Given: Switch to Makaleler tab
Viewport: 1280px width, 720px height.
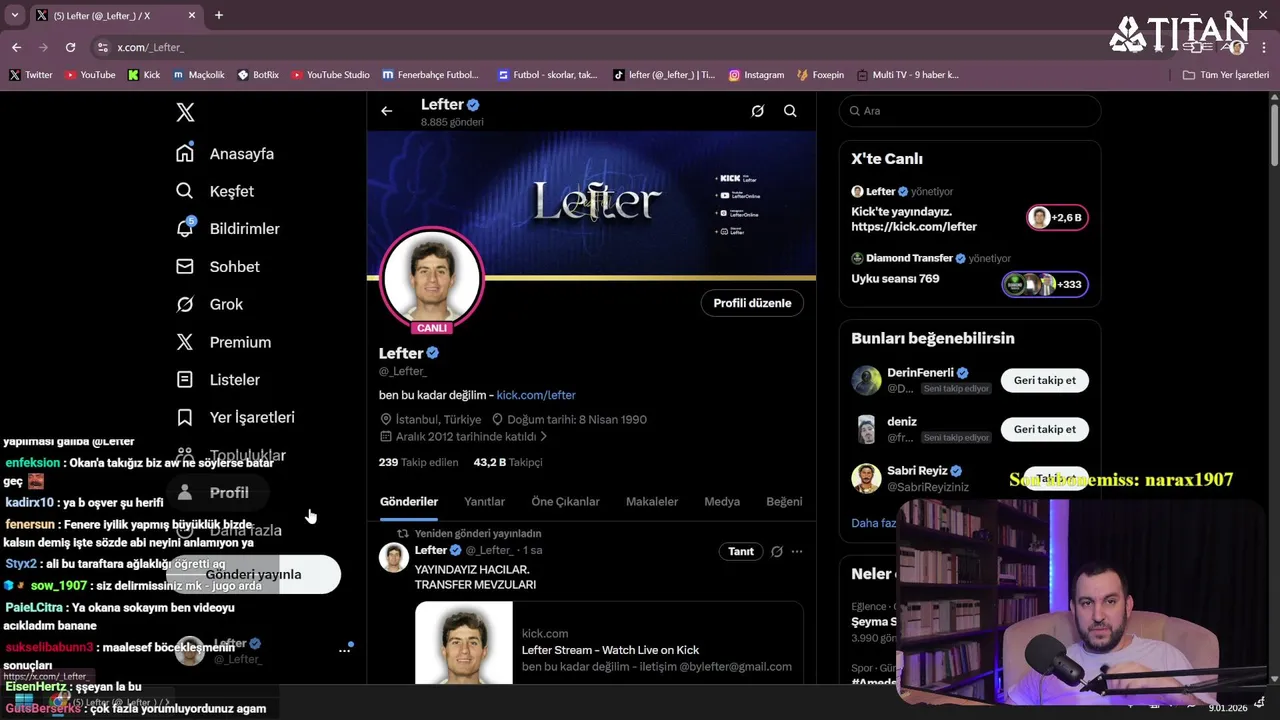Looking at the screenshot, I should tap(652, 502).
